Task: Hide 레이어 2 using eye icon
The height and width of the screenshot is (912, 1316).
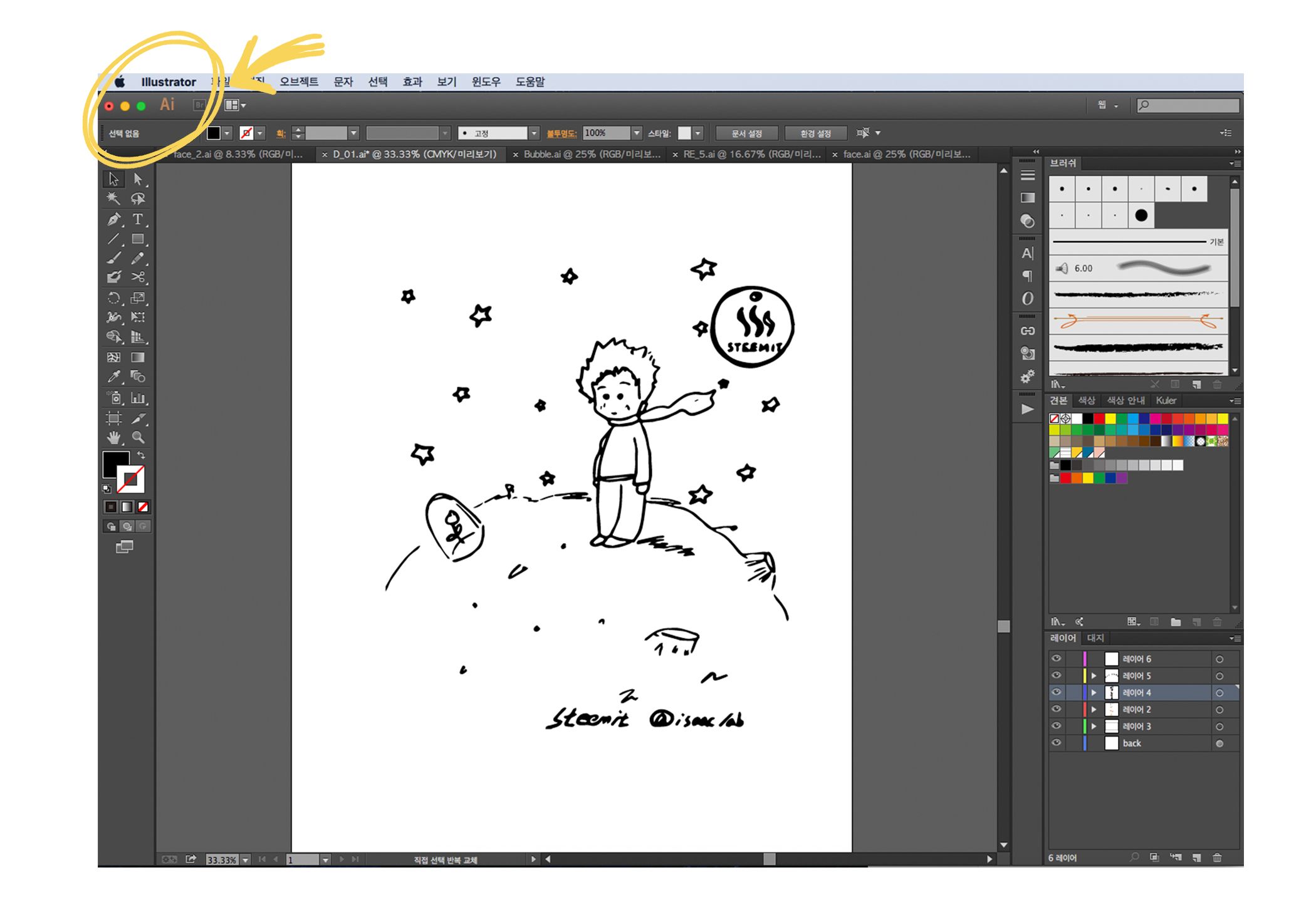Action: 1057,709
